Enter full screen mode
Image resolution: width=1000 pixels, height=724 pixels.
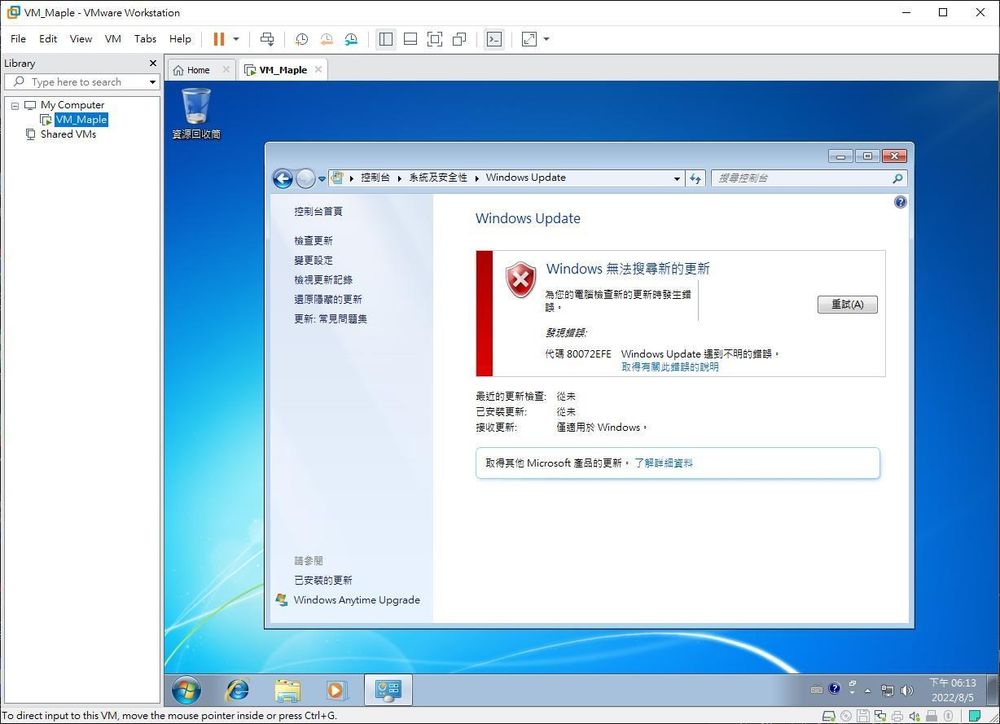click(434, 38)
